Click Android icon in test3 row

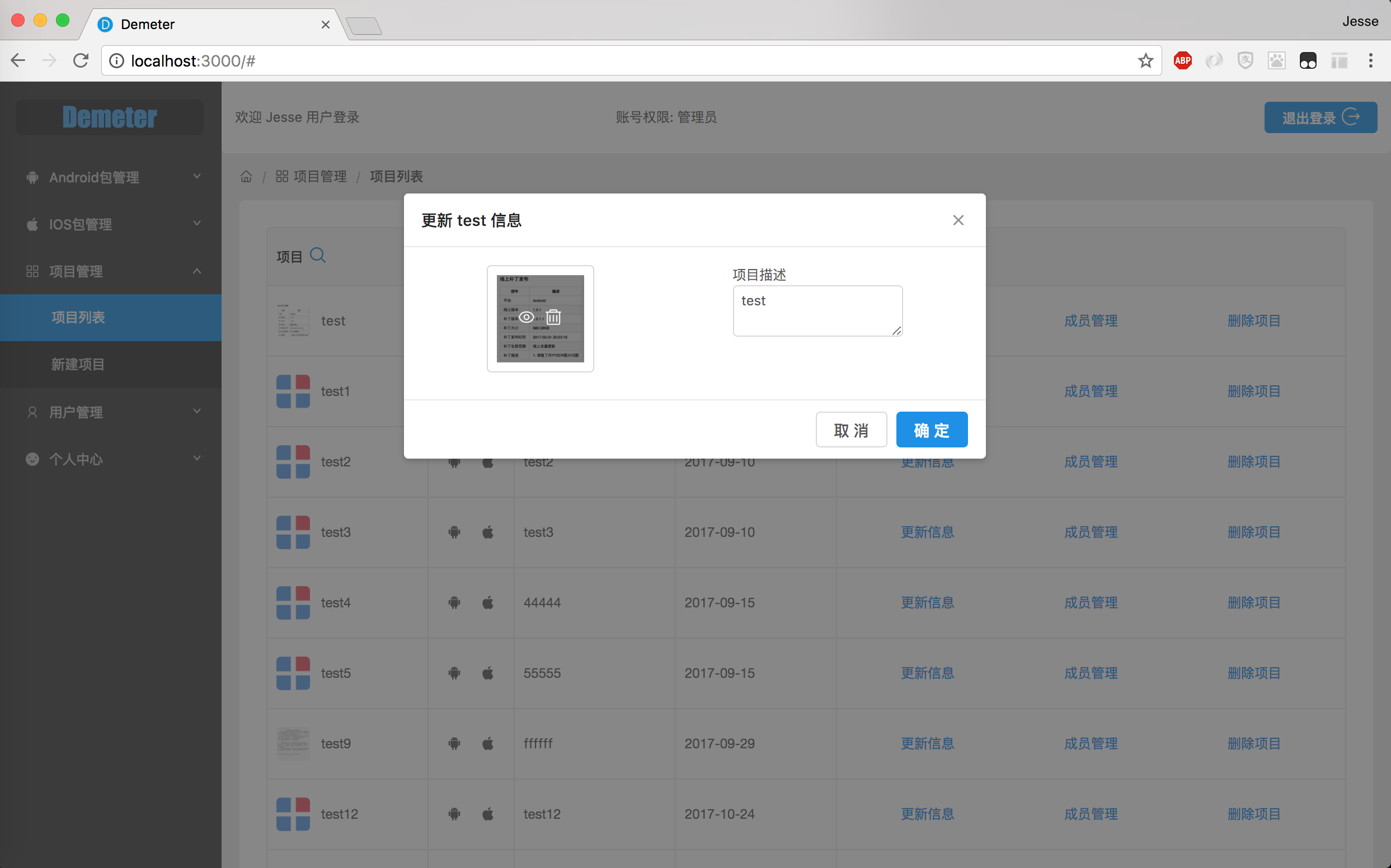[x=454, y=532]
